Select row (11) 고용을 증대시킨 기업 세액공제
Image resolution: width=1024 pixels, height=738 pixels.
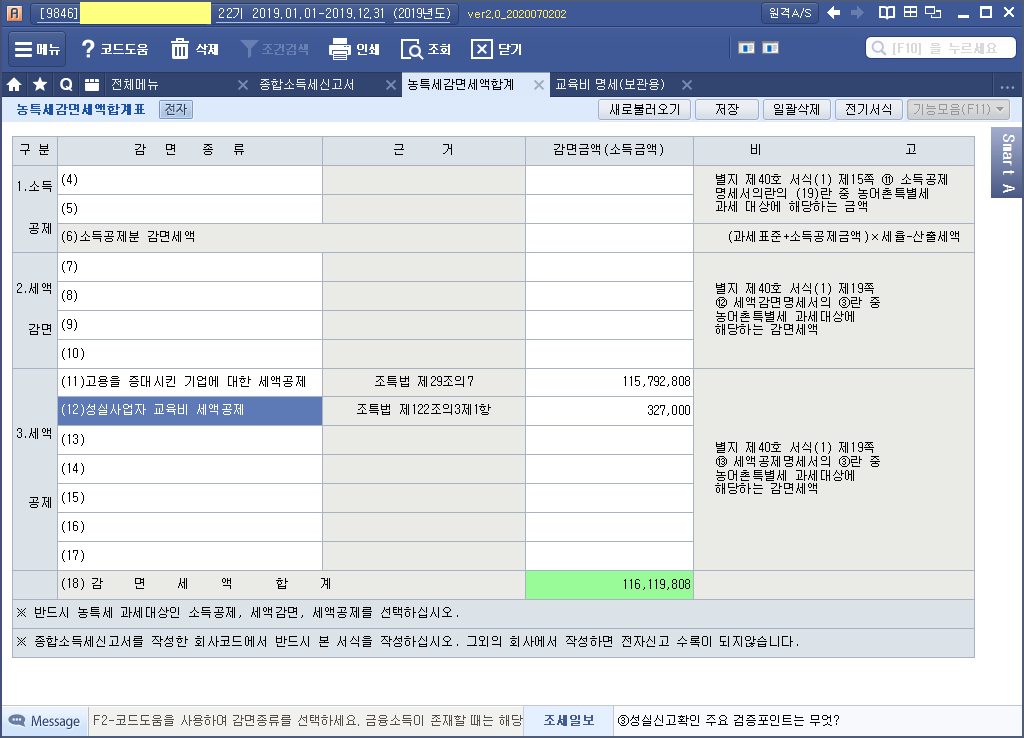coord(190,382)
